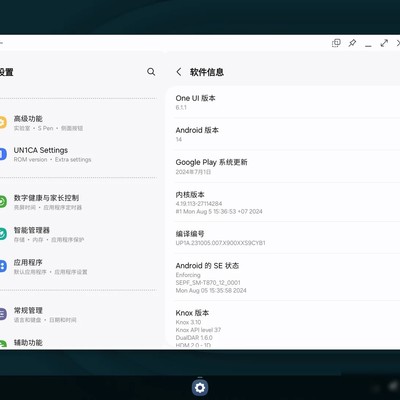Click ROM version subtitle text

coord(30,160)
